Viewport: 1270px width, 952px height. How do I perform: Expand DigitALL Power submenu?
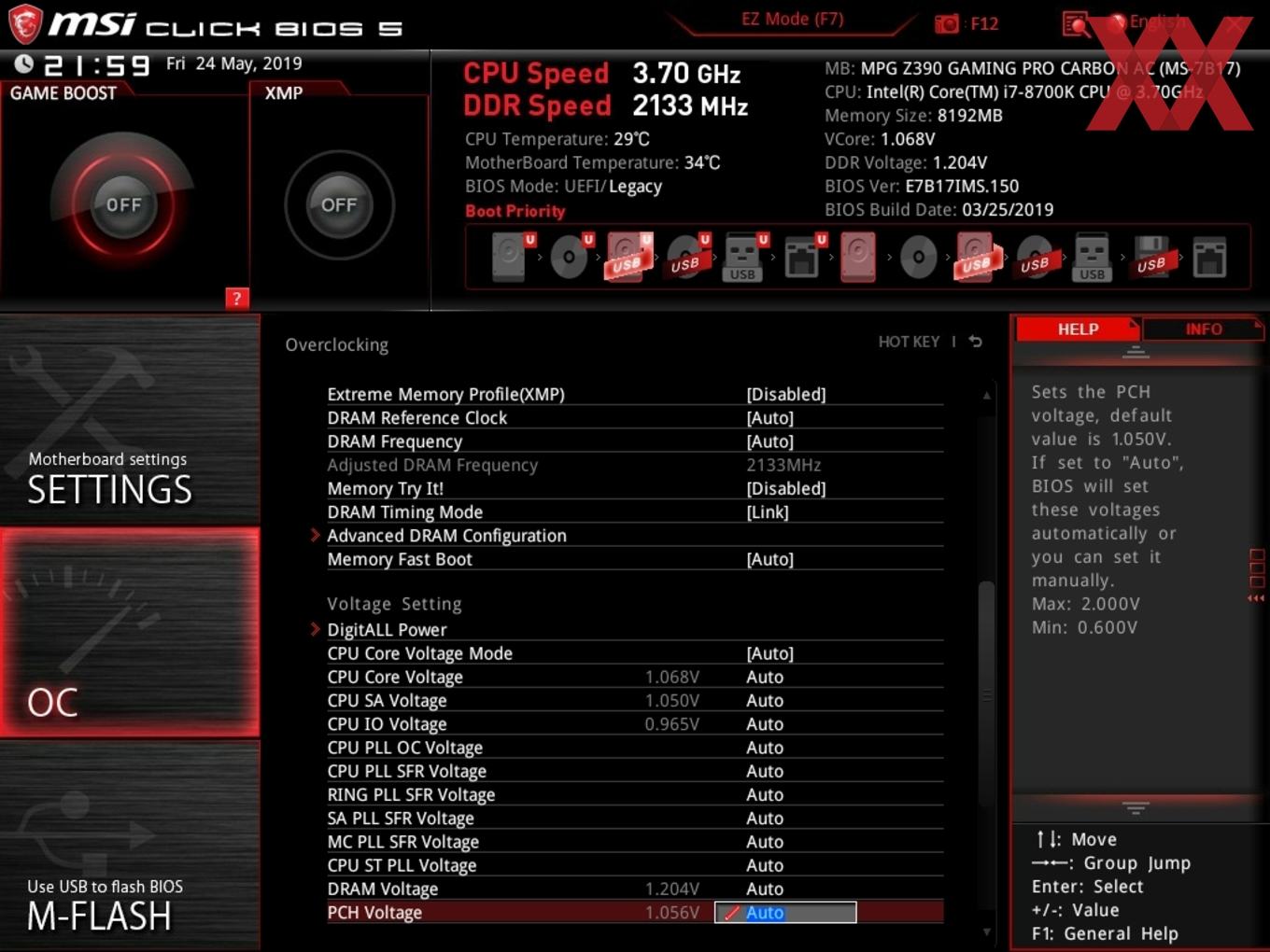point(387,630)
